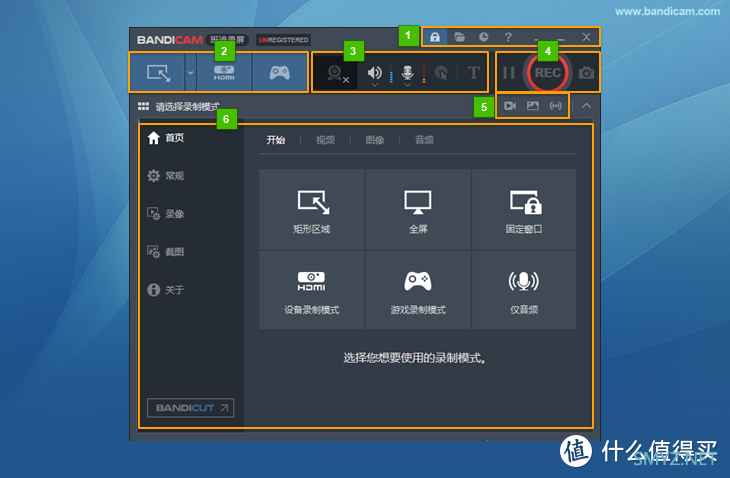
Task: Open the help question mark icon
Action: 508,37
